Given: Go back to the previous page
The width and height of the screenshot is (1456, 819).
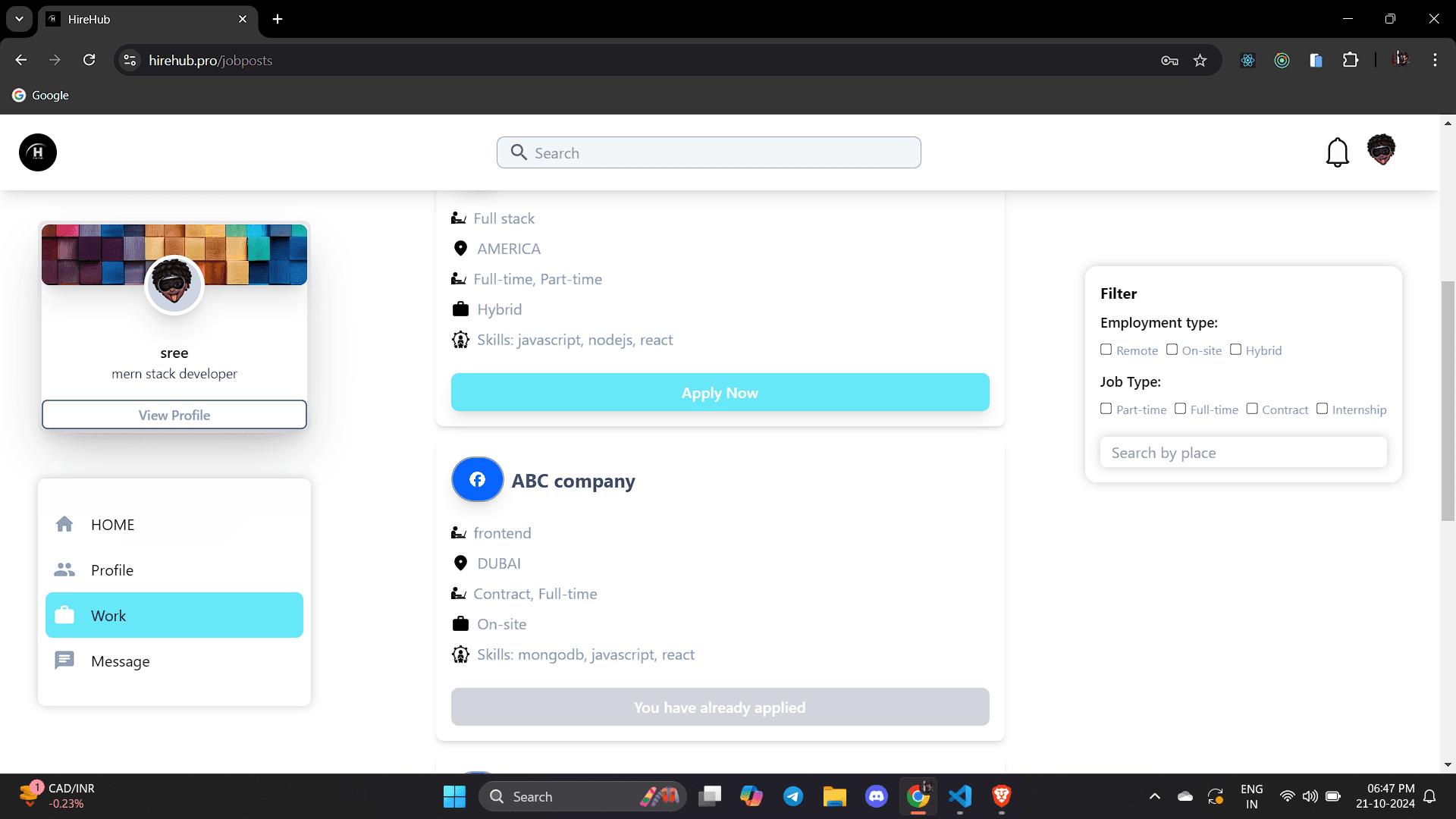Looking at the screenshot, I should click(21, 60).
